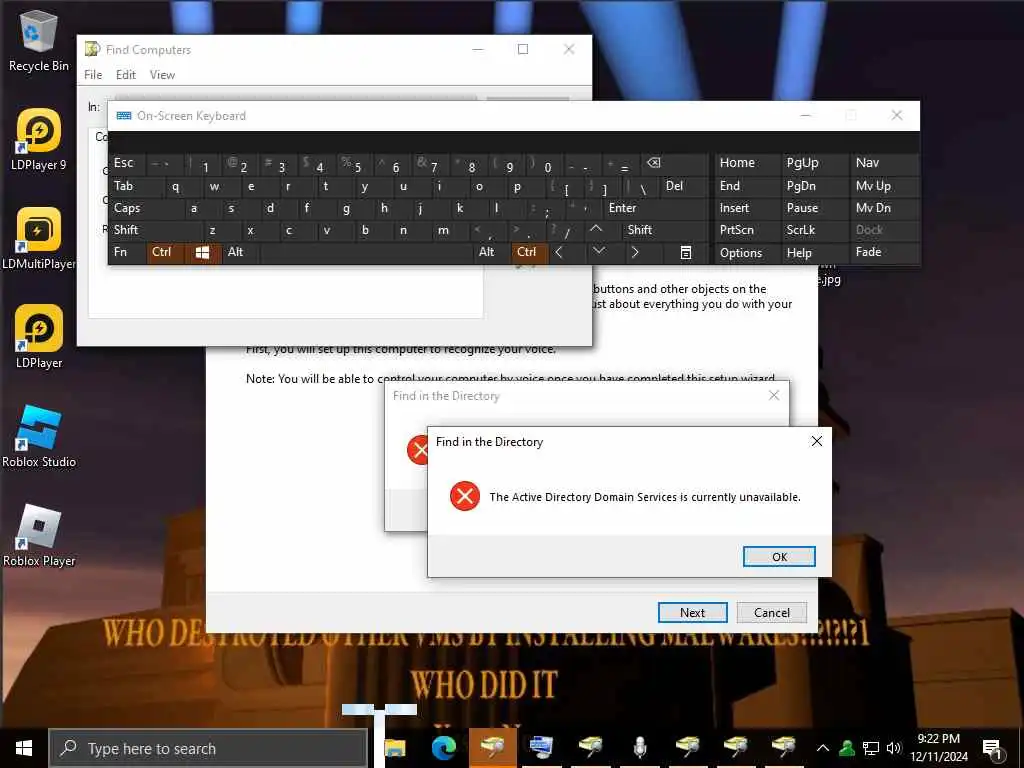Open Options on the On-Screen Keyboard

point(746,253)
